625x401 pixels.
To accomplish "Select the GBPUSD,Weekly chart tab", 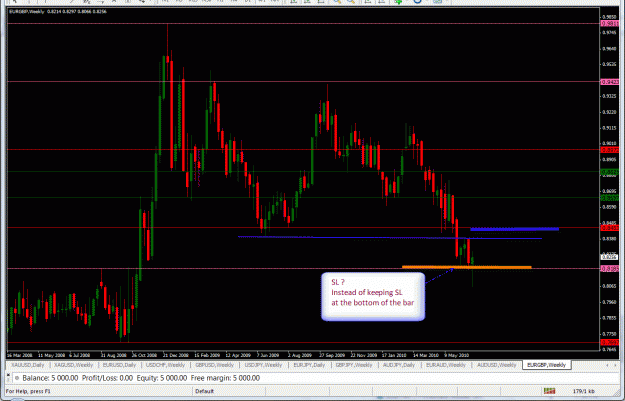I will point(214,365).
